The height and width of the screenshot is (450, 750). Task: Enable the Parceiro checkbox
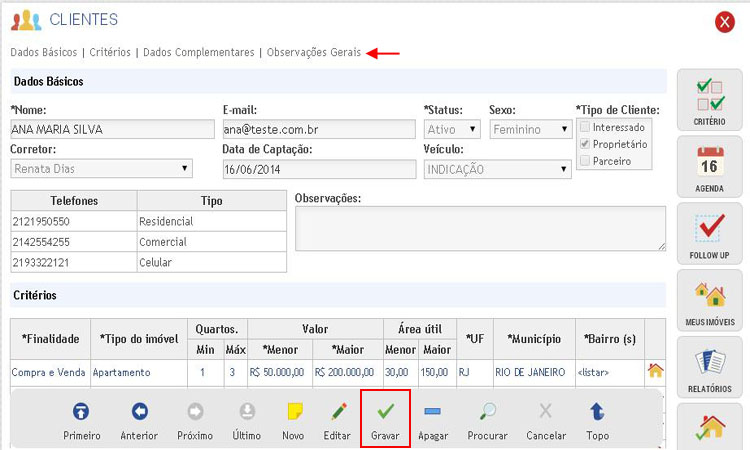[585, 160]
